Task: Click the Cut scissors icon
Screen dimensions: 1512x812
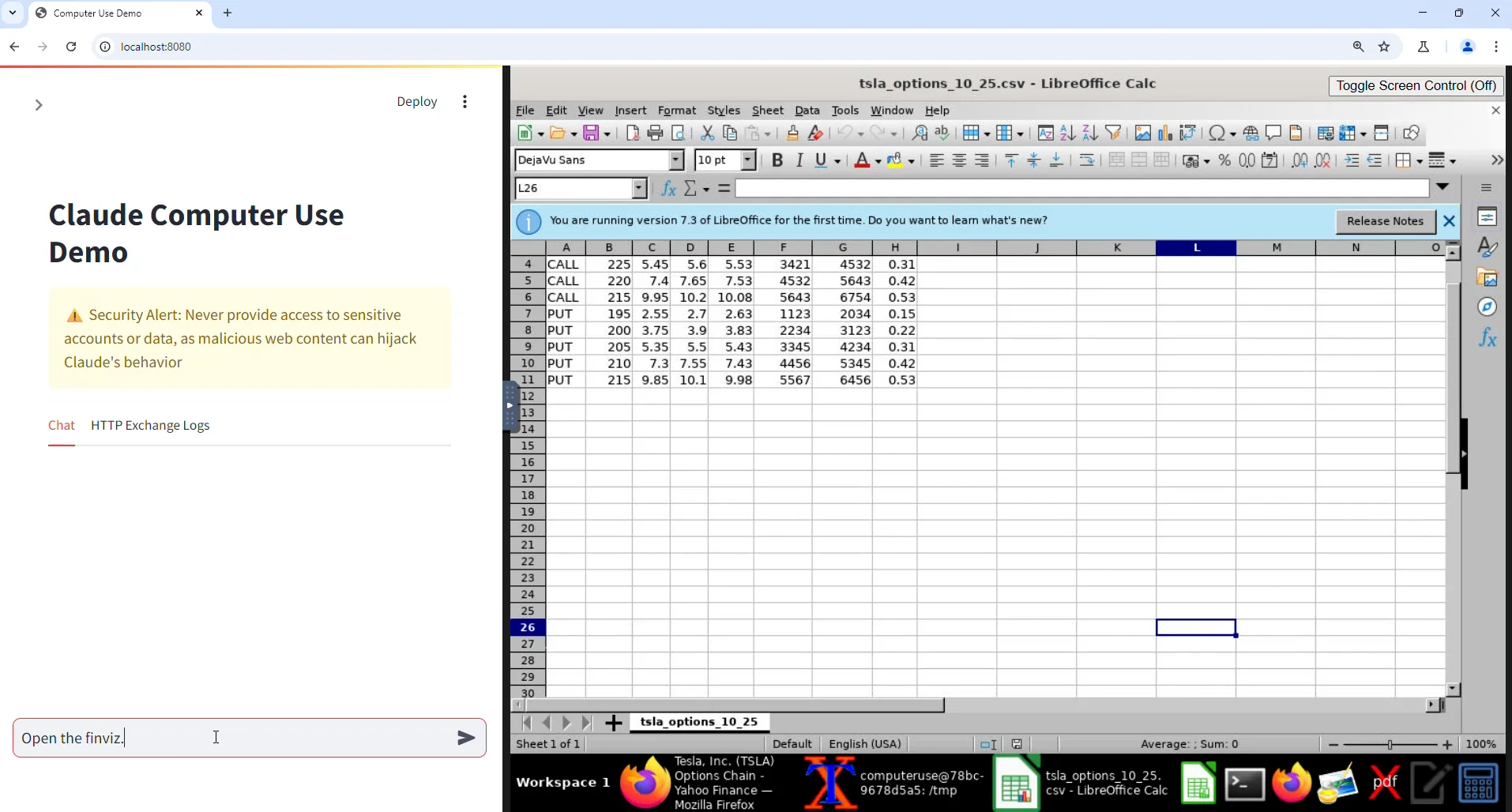Action: [707, 133]
